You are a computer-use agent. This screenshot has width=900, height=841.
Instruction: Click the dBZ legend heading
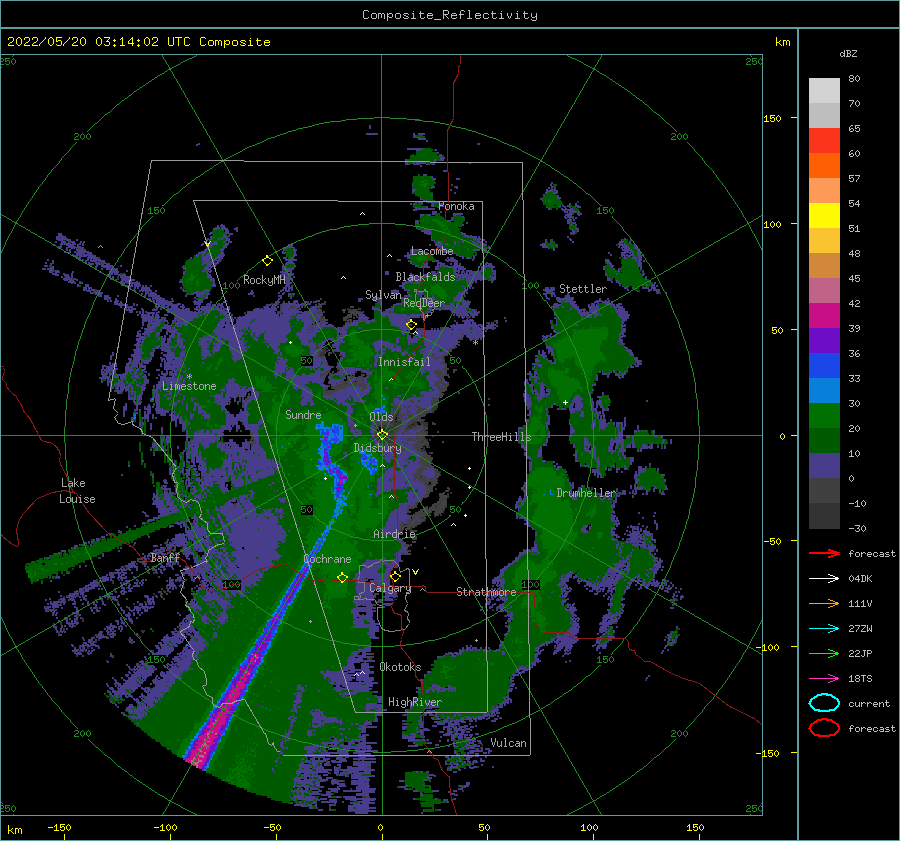[848, 53]
